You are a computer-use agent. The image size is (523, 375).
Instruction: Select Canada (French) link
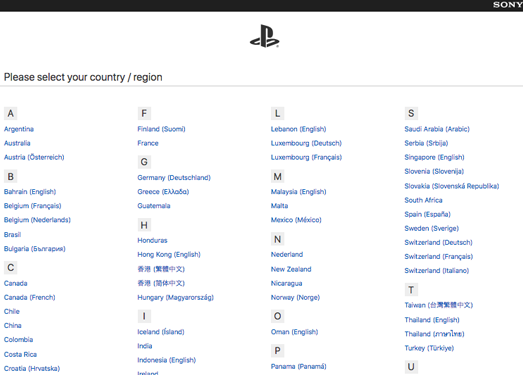tap(30, 297)
